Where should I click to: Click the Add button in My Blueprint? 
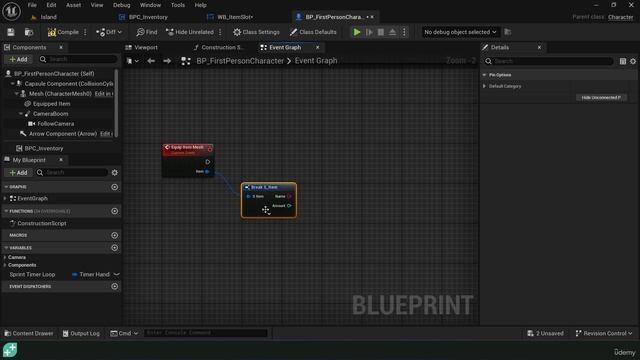[18, 173]
